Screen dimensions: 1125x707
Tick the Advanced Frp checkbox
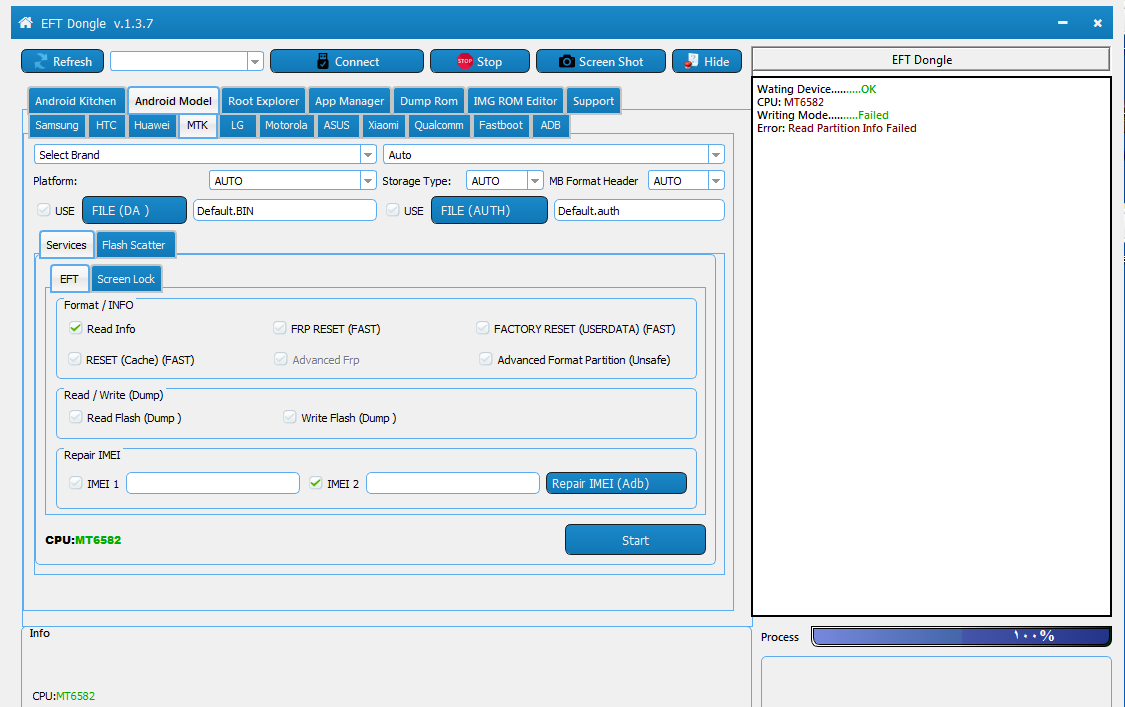pyautogui.click(x=281, y=359)
